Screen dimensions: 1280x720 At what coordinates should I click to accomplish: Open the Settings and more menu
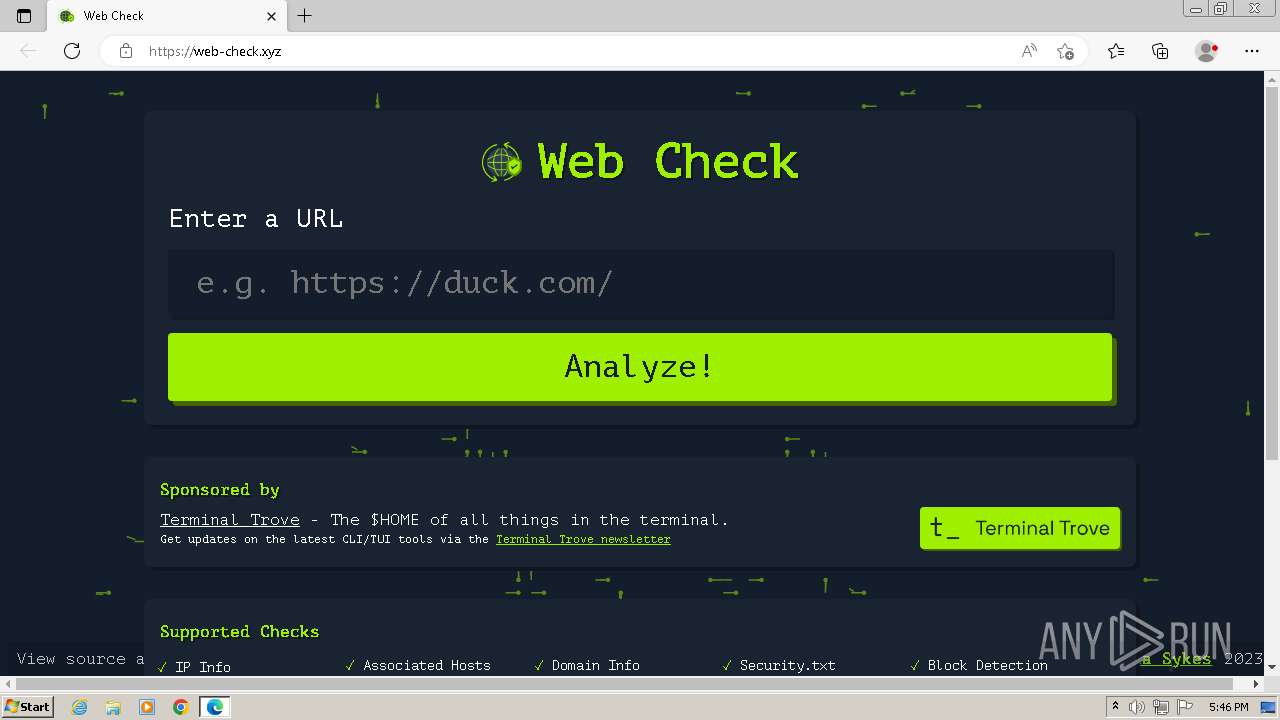[1252, 51]
